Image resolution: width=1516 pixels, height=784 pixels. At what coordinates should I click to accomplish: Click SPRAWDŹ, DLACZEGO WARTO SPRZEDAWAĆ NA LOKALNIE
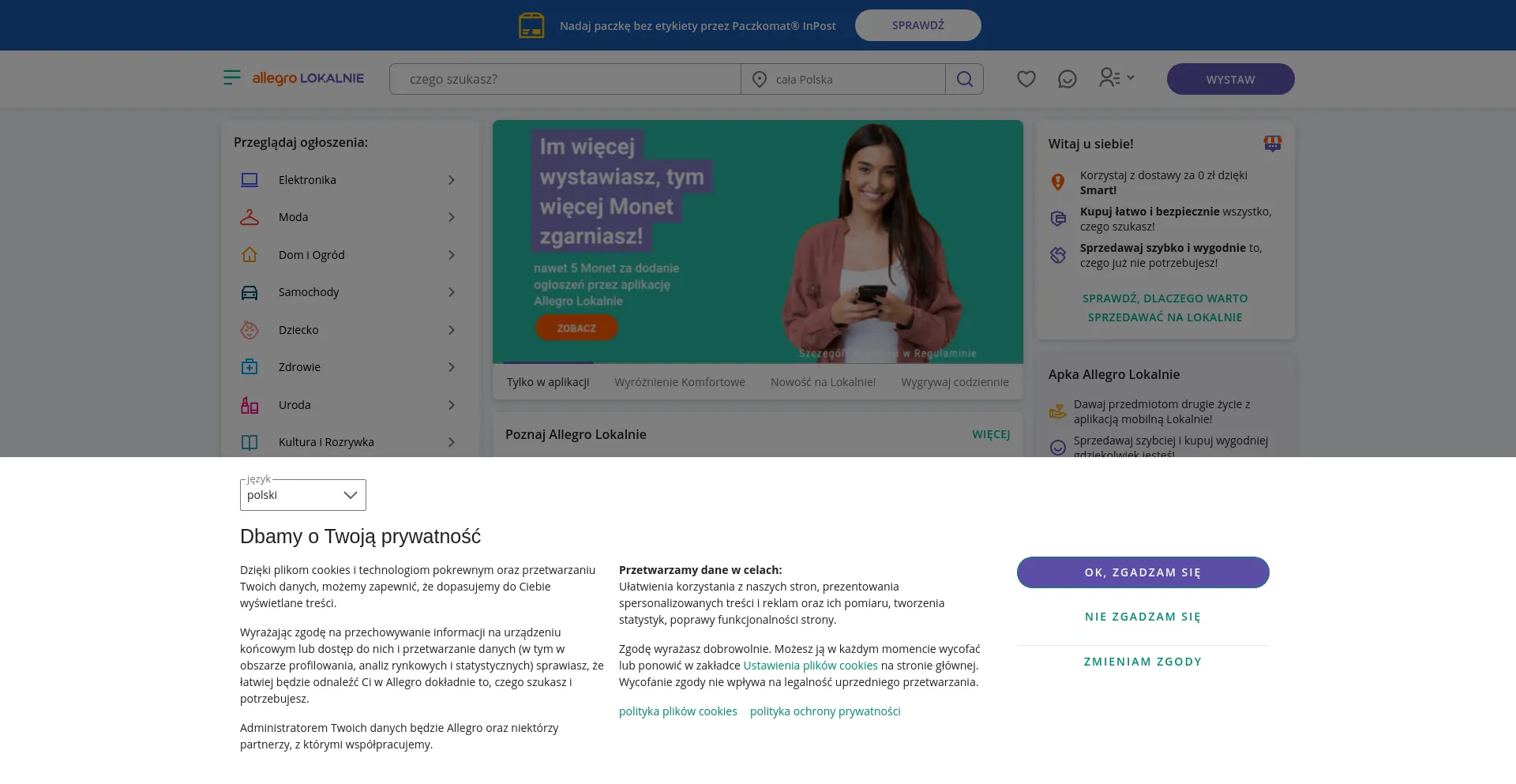click(x=1165, y=308)
